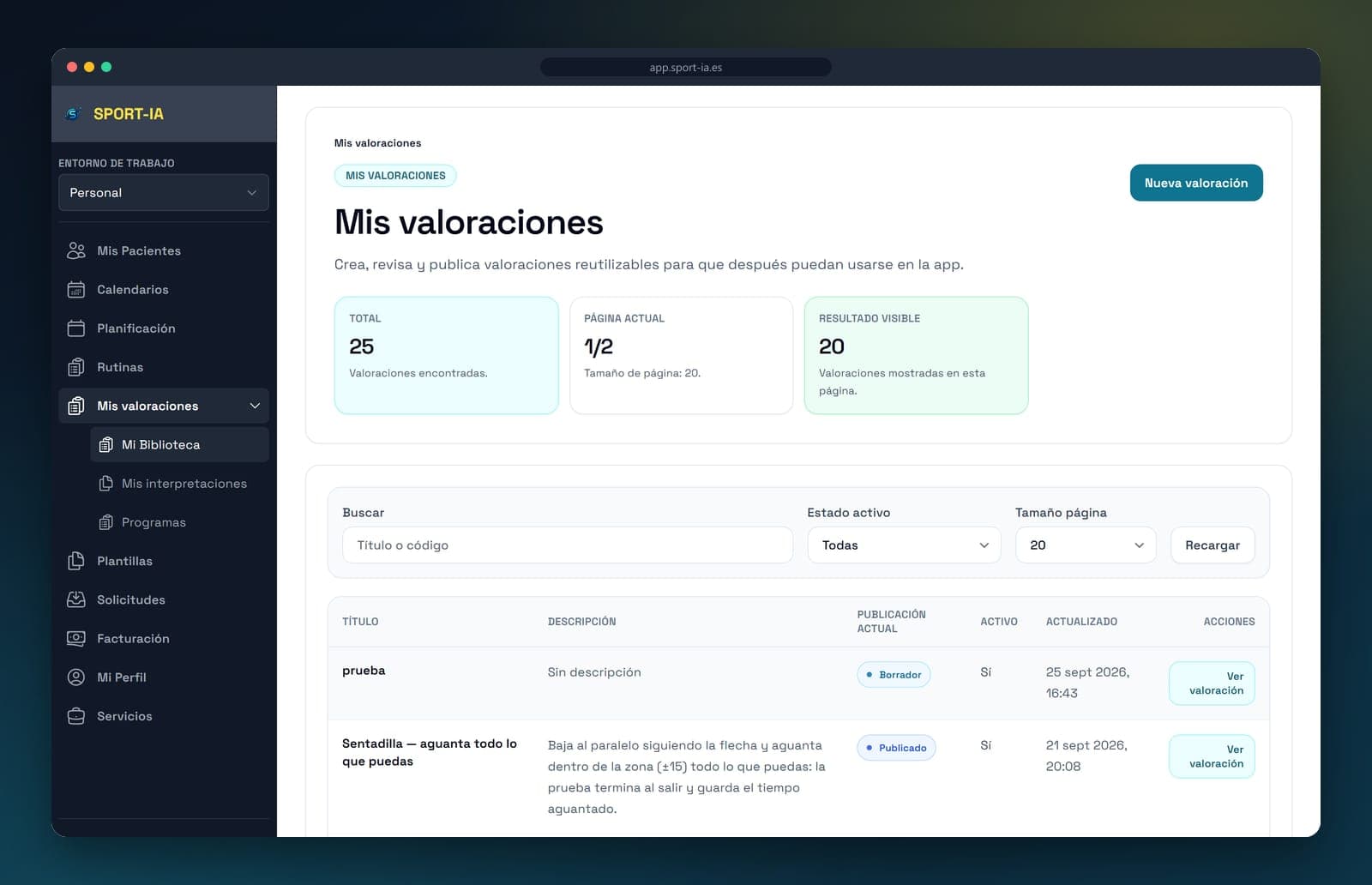The width and height of the screenshot is (1372, 885).
Task: Open the Tamaño página dropdown
Action: click(1086, 545)
